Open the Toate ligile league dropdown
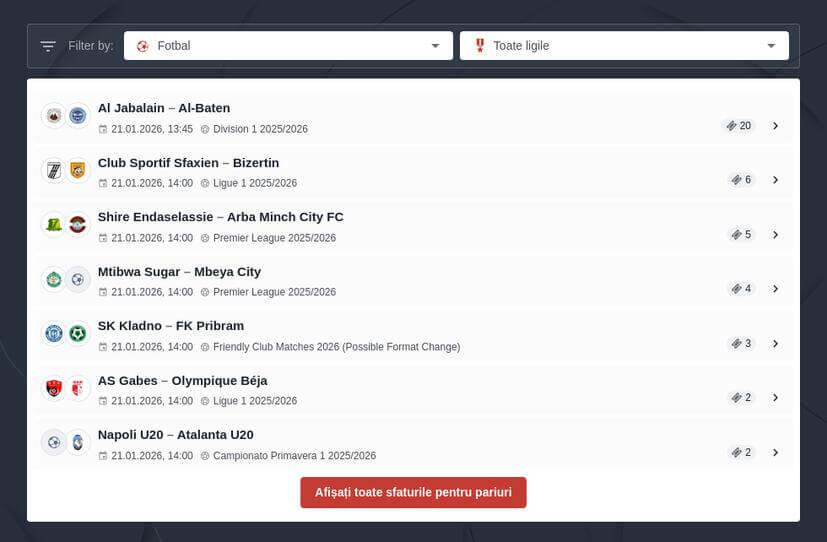The image size is (827, 542). pyautogui.click(x=624, y=46)
